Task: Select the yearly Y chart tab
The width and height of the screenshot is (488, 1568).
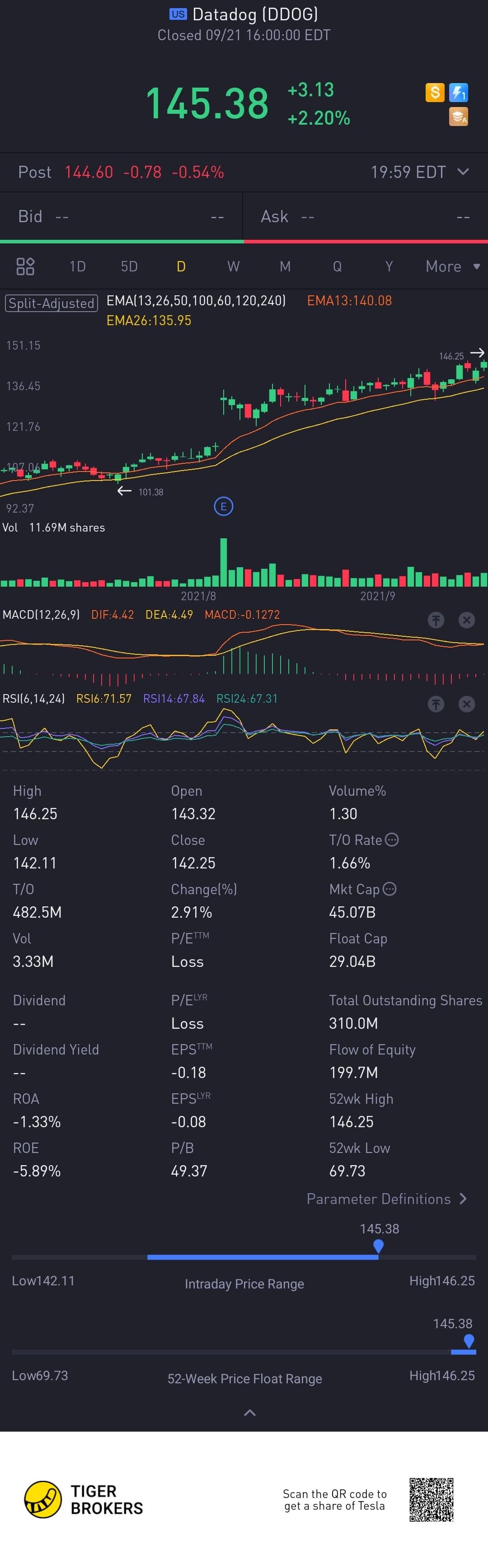Action: click(389, 266)
